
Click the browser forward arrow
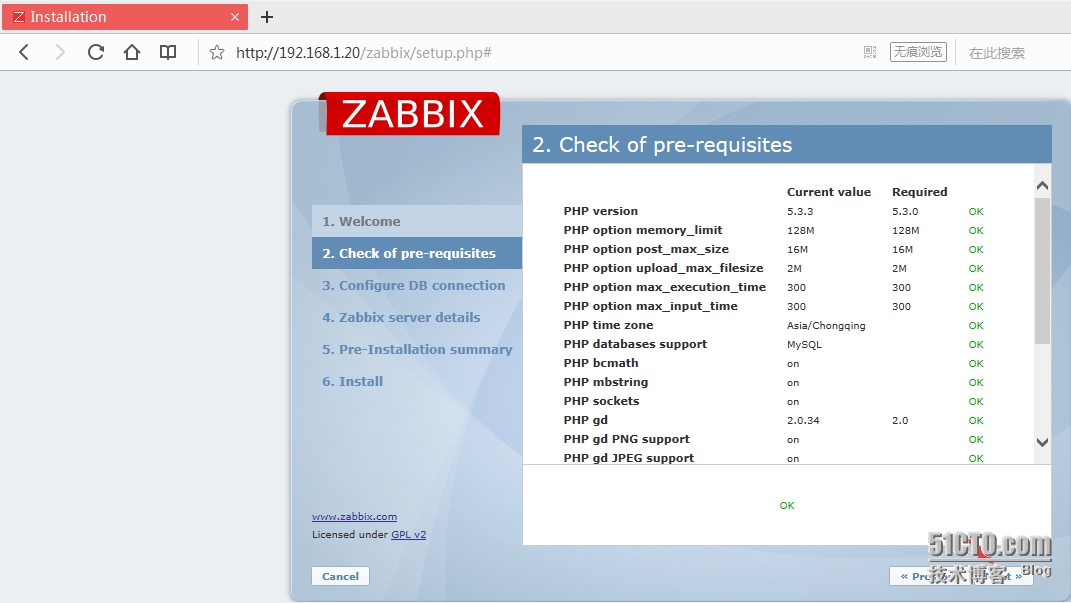click(x=59, y=53)
